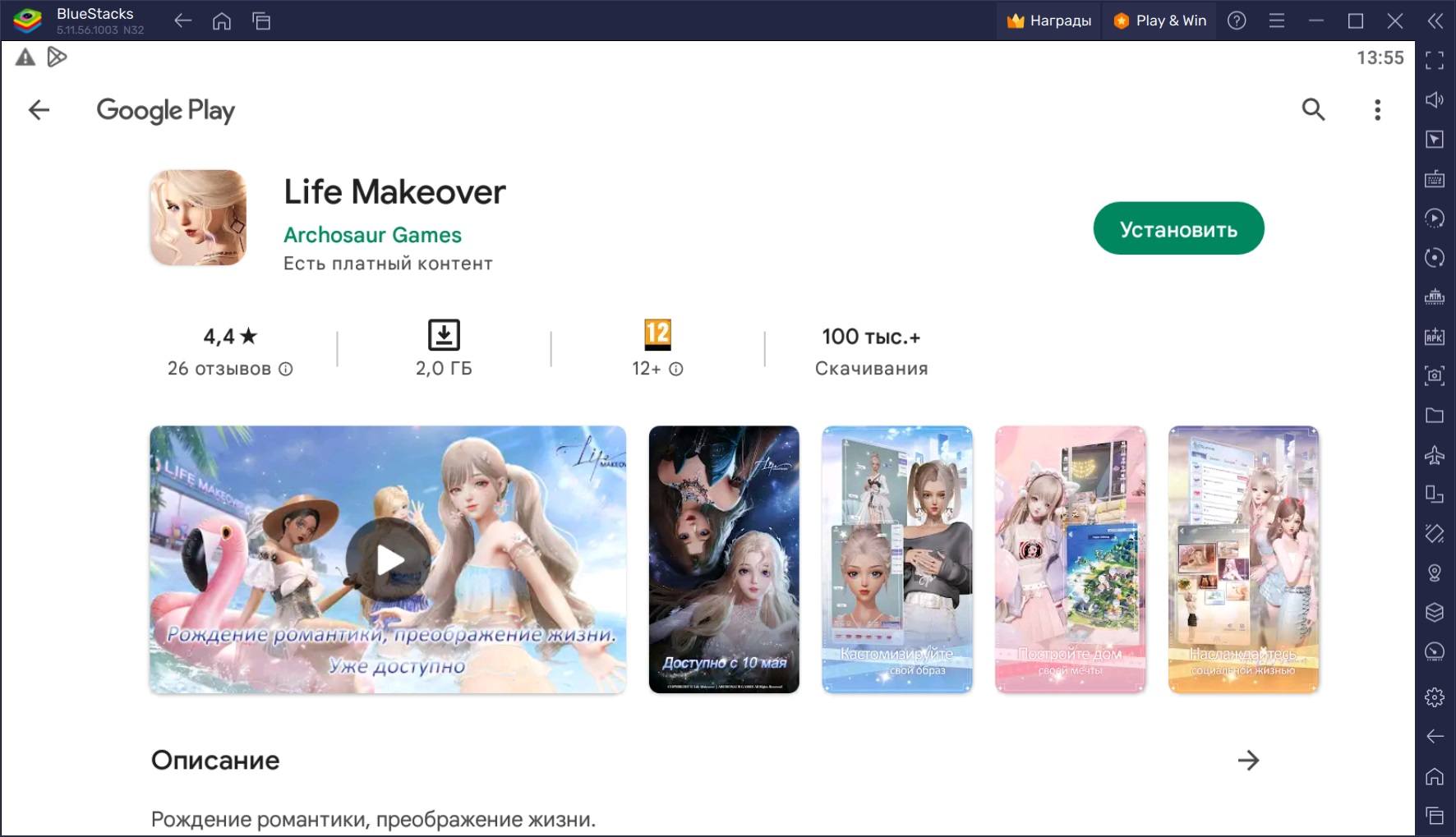Image resolution: width=1456 pixels, height=837 pixels.
Task: Click the sidebar icon below the keyboard icon
Action: coord(1435,218)
